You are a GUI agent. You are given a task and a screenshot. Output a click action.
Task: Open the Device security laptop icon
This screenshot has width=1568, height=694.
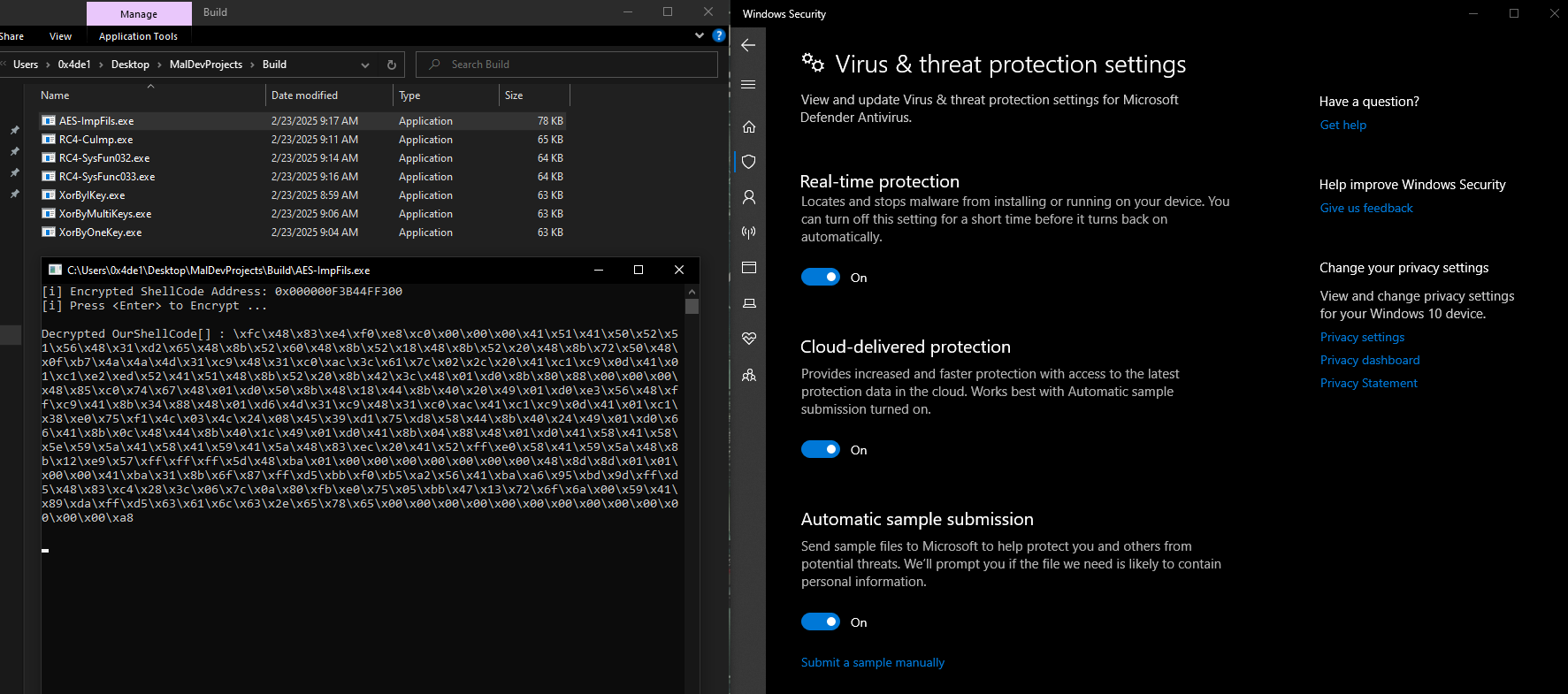coord(749,303)
